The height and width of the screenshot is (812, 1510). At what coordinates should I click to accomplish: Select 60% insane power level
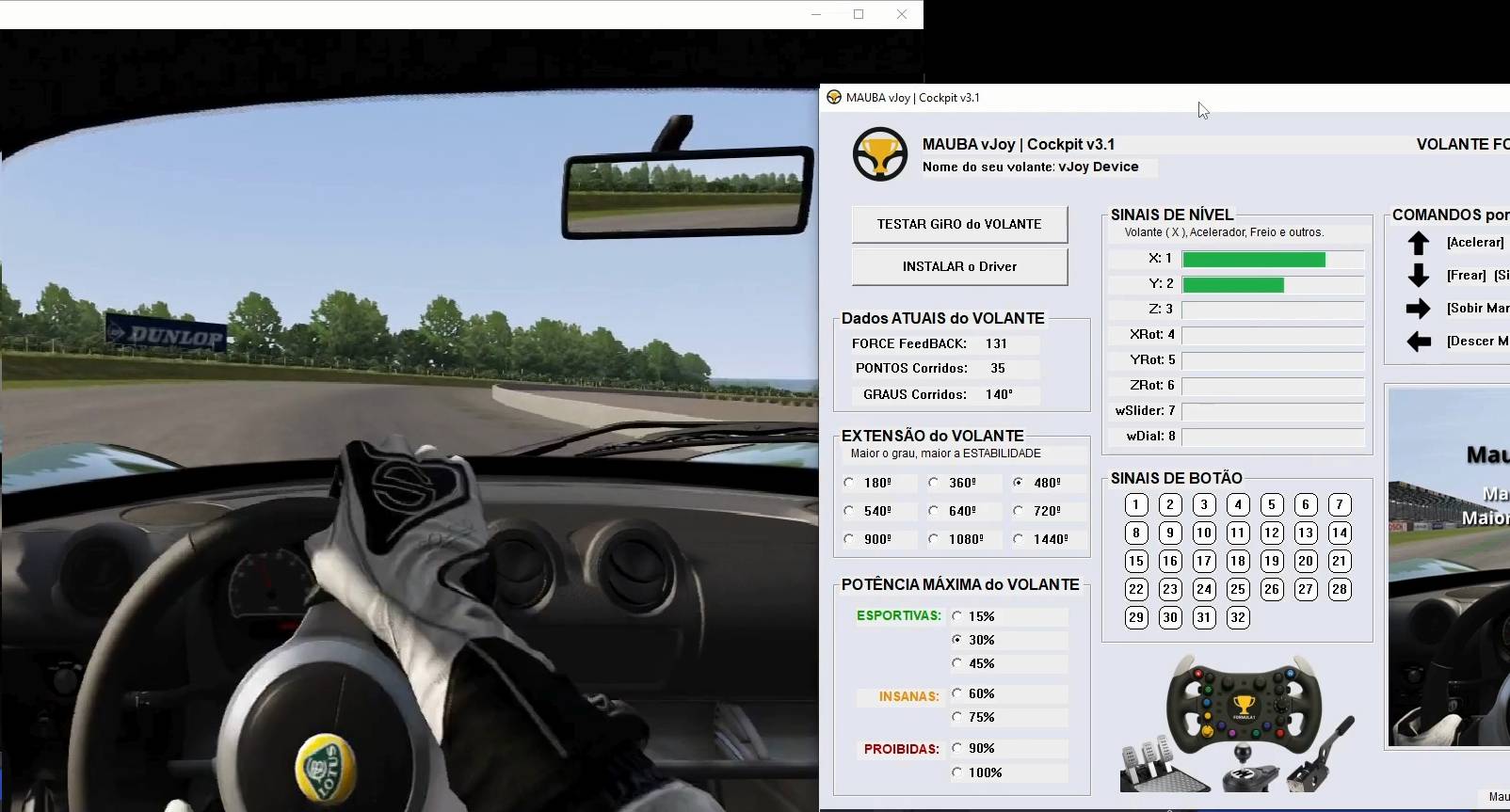pos(957,693)
